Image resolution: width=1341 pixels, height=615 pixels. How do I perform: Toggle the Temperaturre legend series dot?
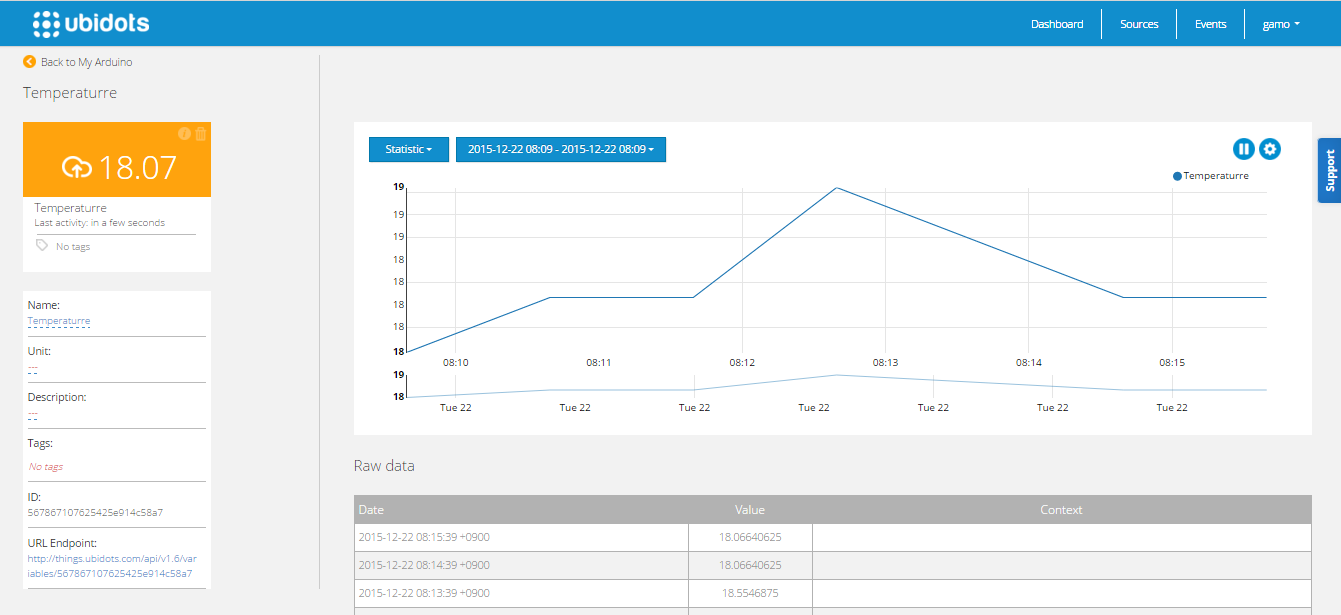coord(1177,176)
